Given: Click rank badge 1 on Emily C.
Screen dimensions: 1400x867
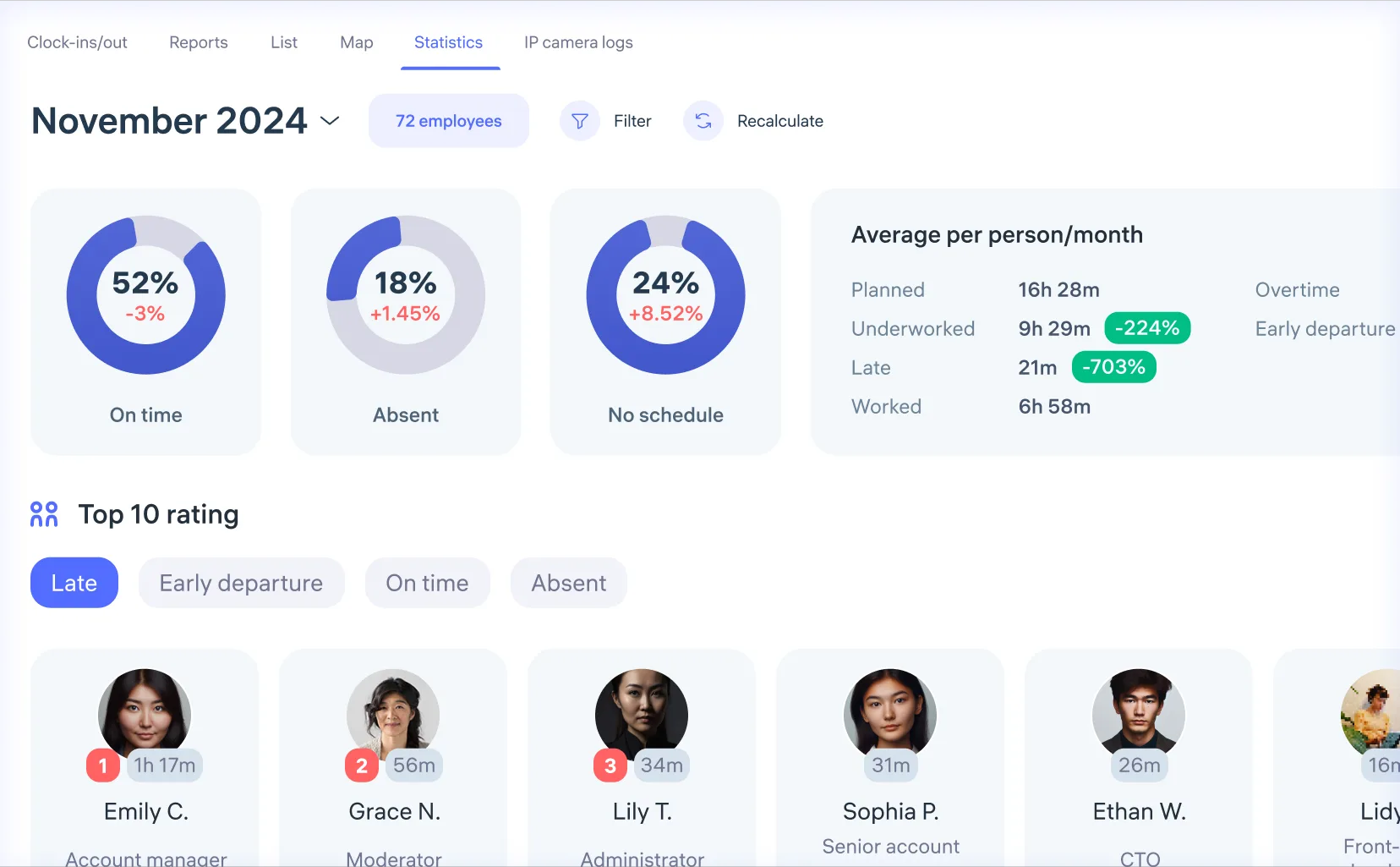Looking at the screenshot, I should (103, 765).
